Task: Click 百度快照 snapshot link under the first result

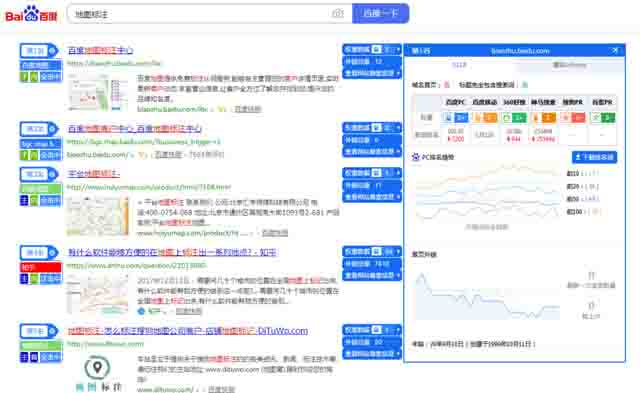Action: (x=247, y=109)
